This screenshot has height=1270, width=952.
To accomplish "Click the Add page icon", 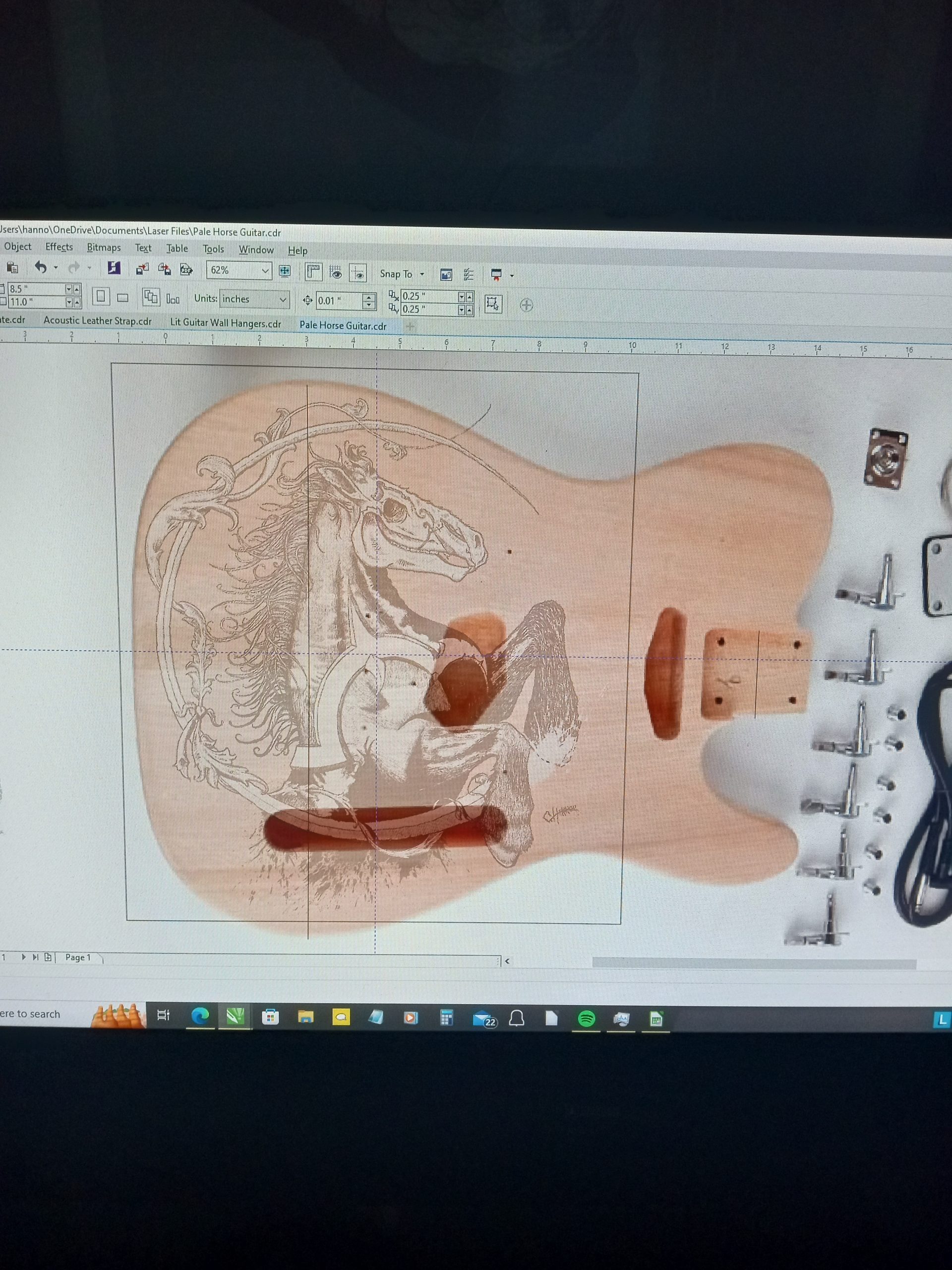I will click(48, 956).
